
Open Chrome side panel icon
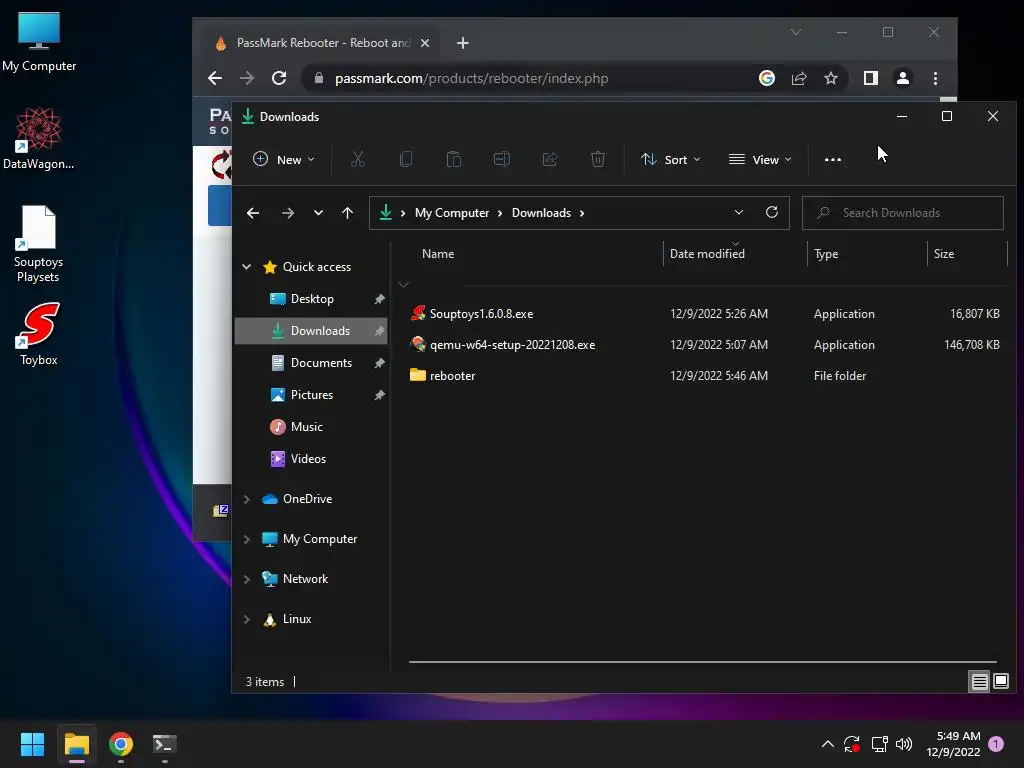tap(871, 78)
